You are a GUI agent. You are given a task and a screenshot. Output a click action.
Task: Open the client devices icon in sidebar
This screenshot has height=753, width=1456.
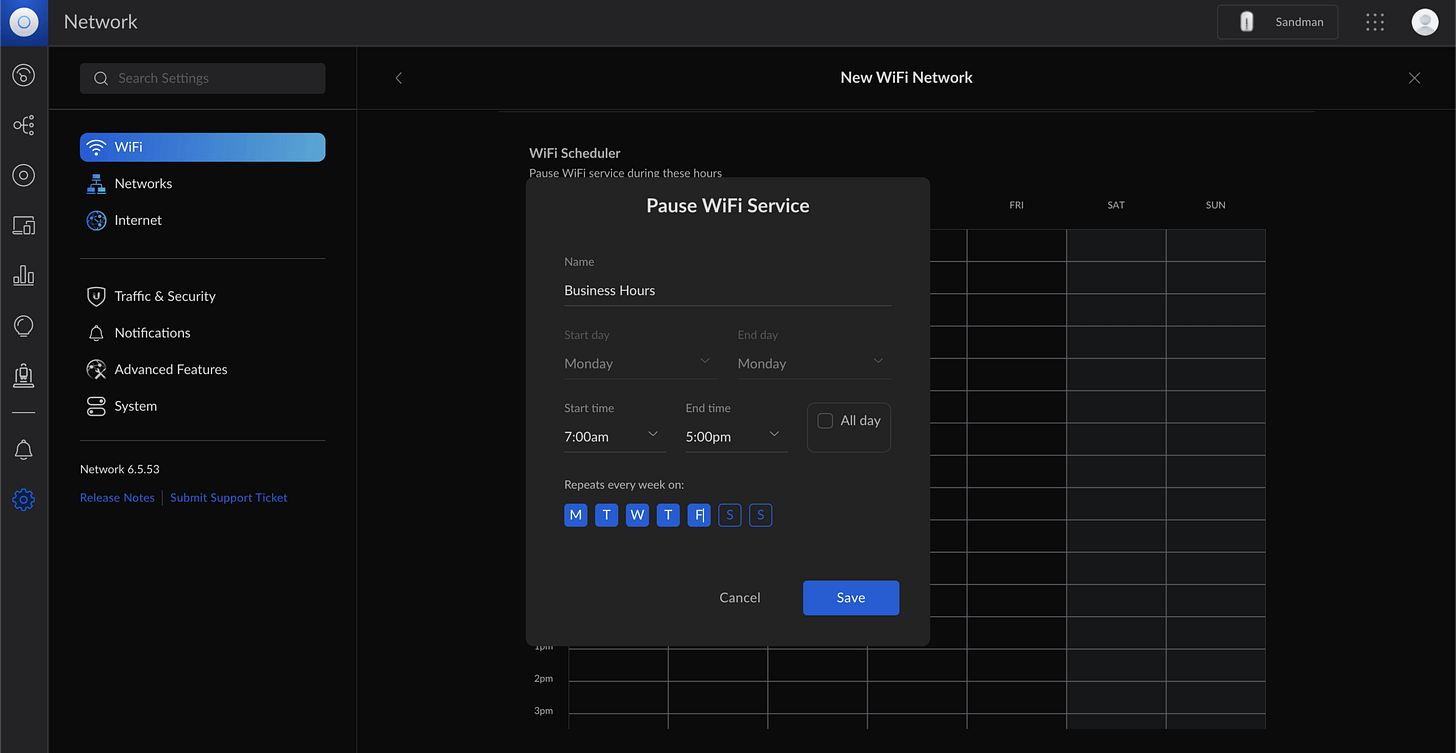(24, 225)
